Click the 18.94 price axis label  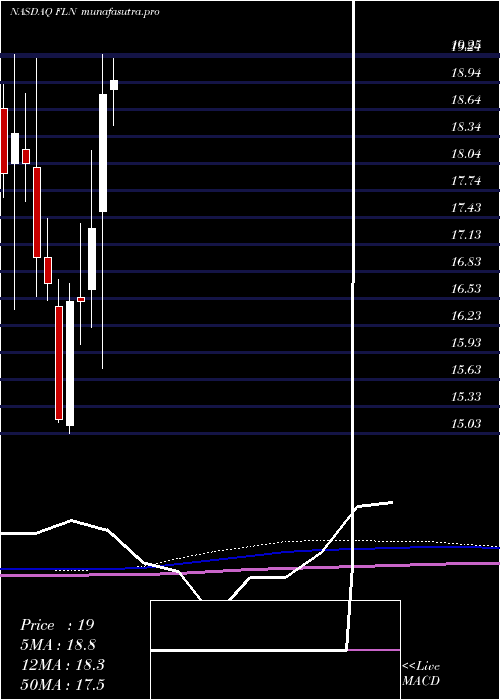tap(466, 73)
